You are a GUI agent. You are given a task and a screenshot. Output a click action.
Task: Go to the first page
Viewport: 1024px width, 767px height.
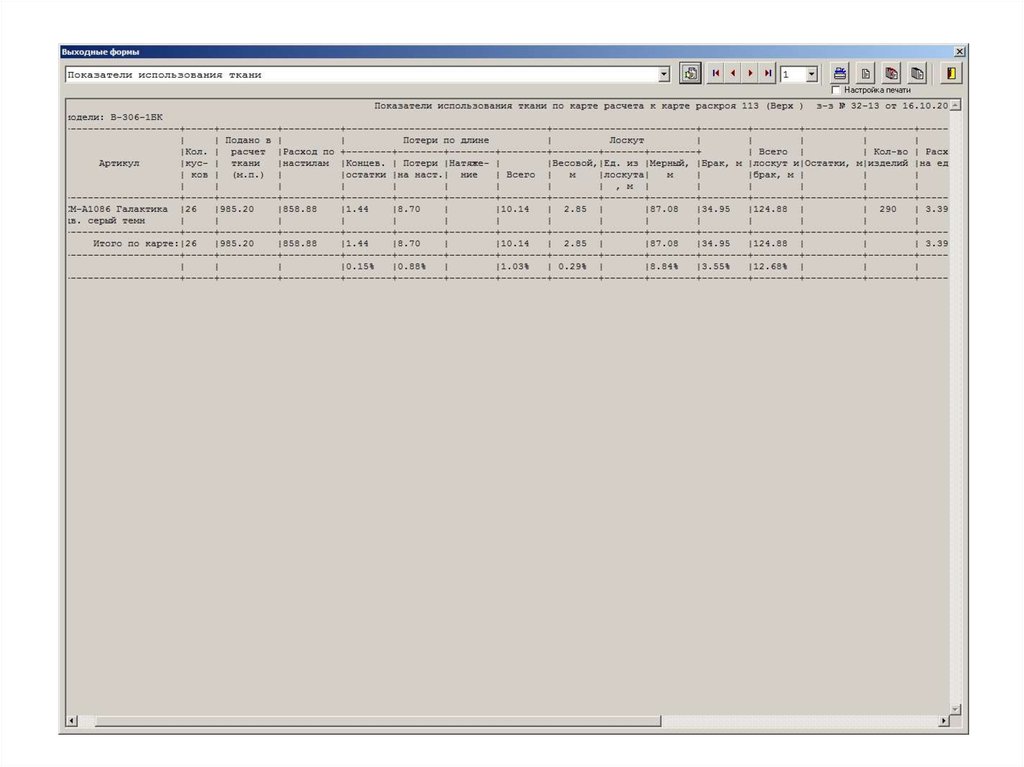[x=716, y=74]
